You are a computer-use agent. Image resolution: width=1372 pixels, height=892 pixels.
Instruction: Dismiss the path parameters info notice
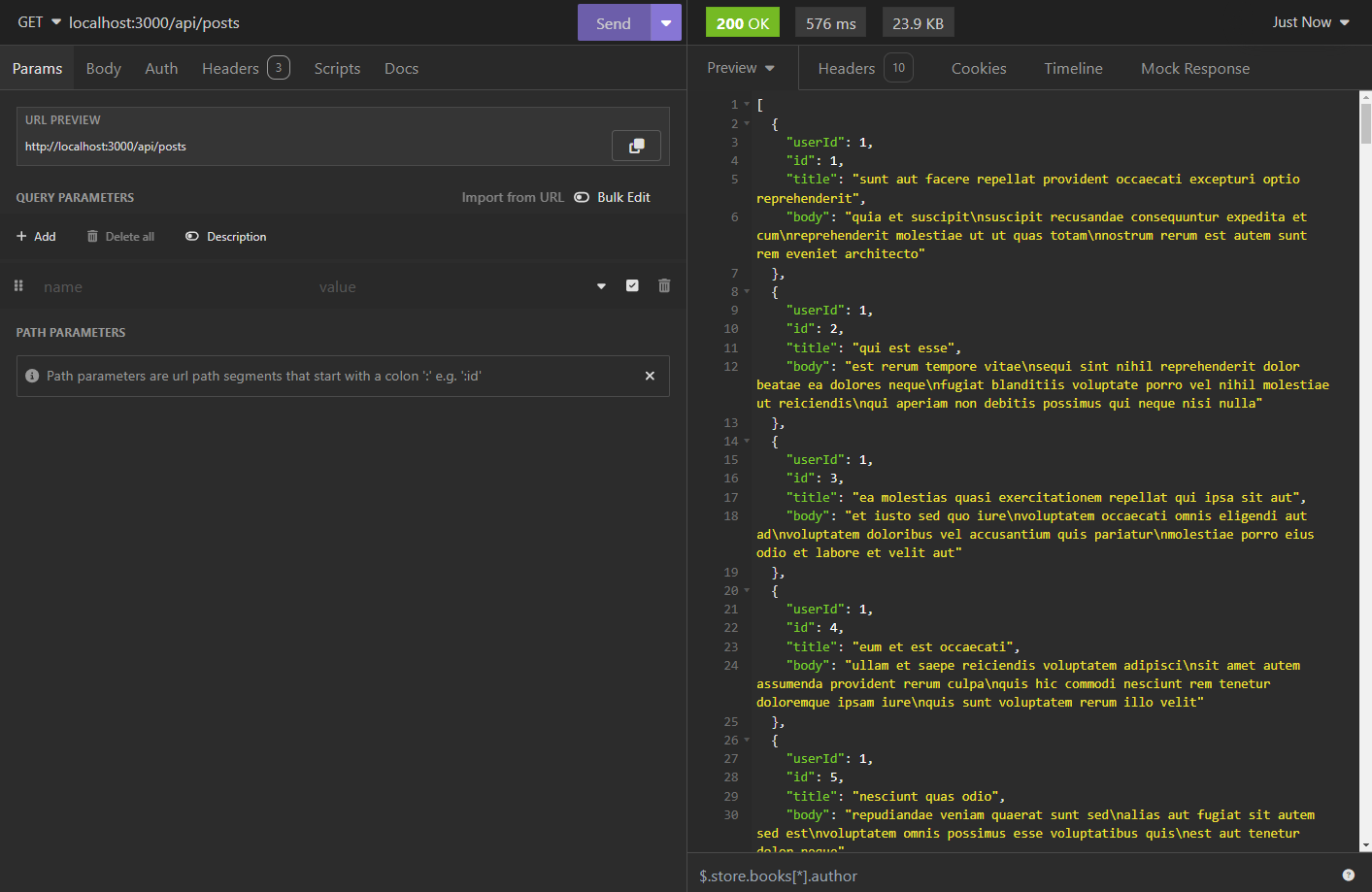pyautogui.click(x=650, y=376)
